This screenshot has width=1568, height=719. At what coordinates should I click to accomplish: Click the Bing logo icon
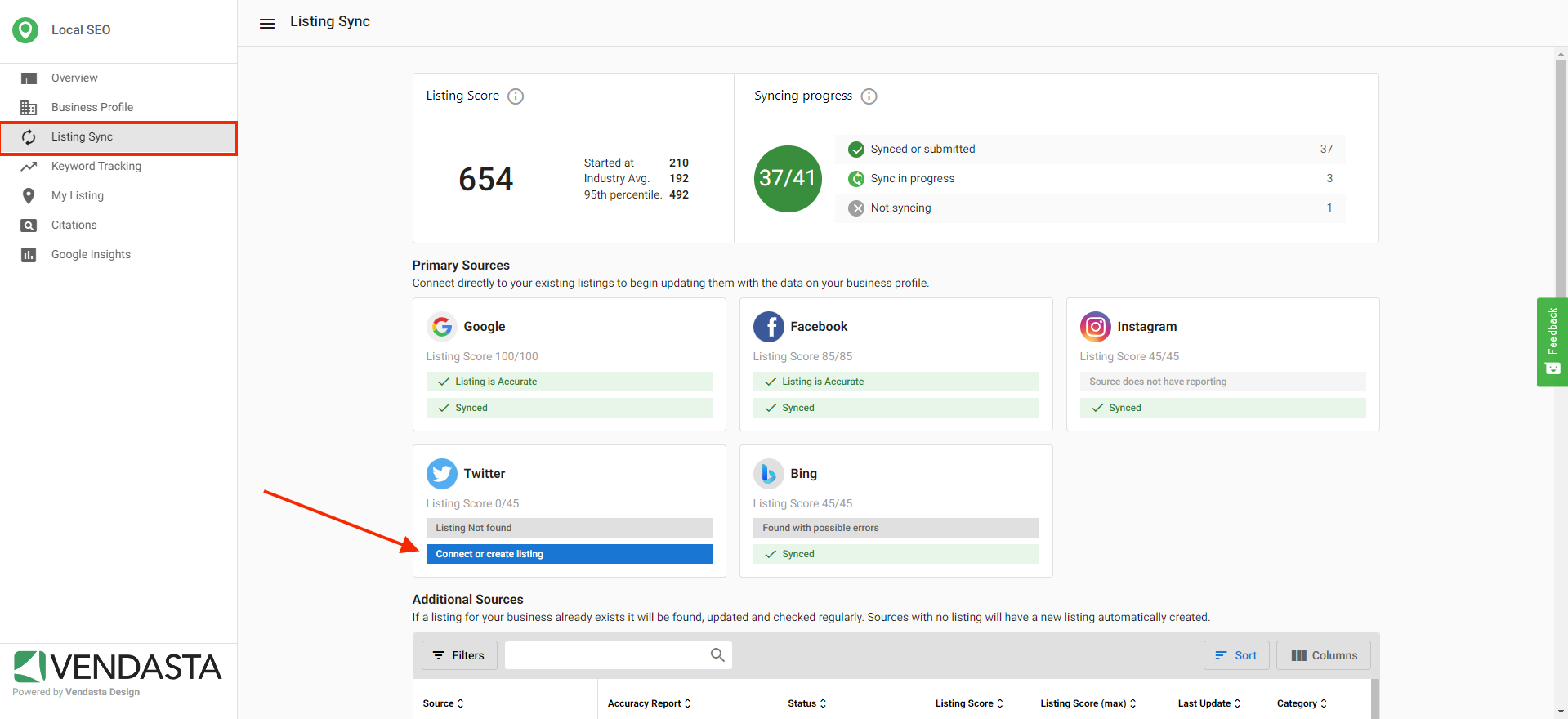(769, 474)
